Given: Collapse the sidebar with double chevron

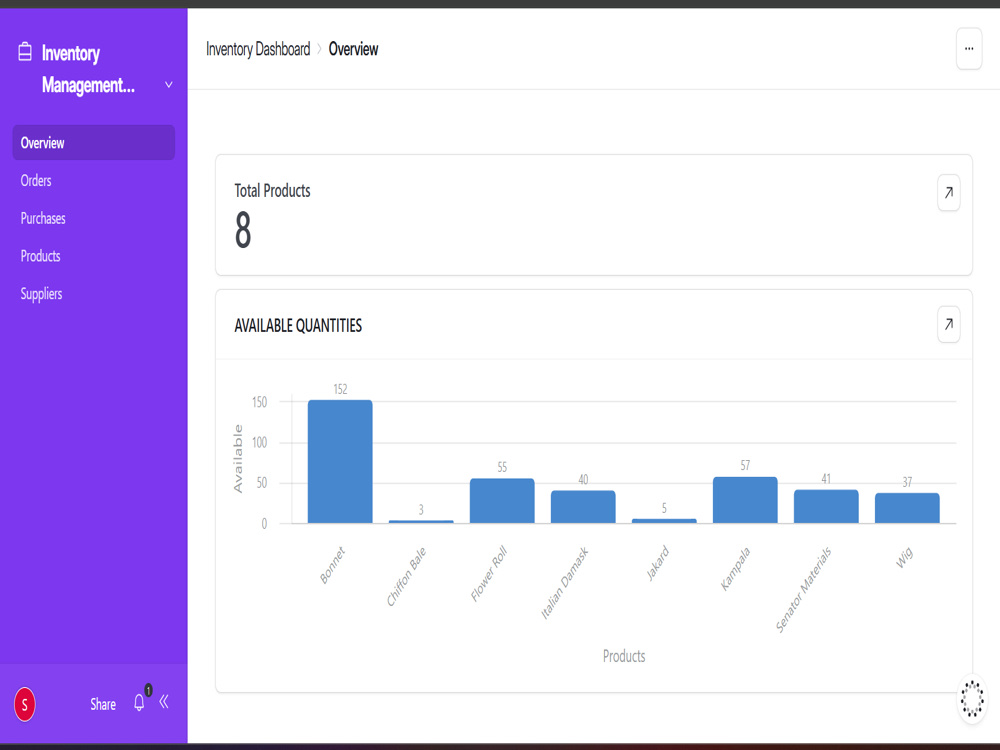Looking at the screenshot, I should coord(164,702).
